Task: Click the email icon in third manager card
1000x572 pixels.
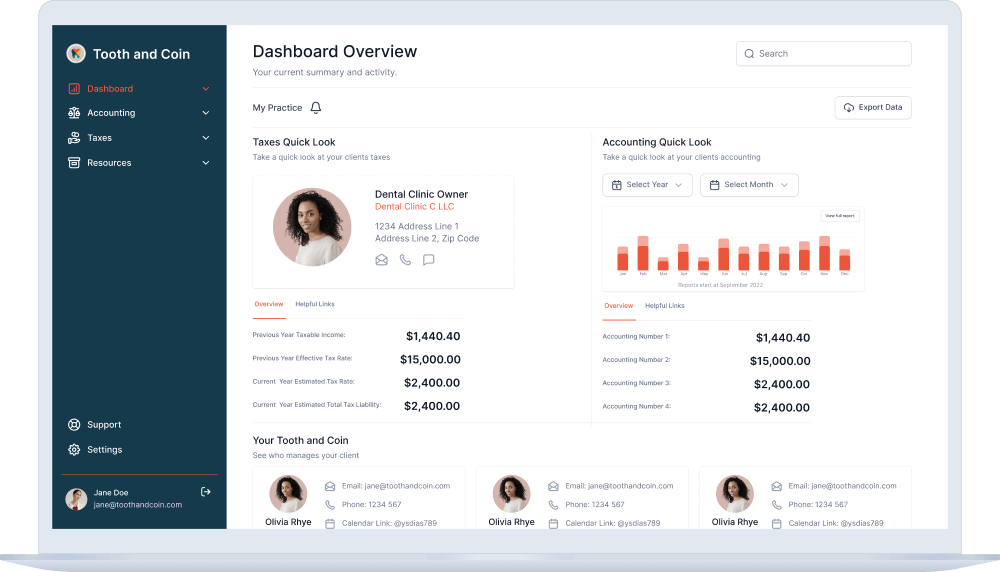Action: 776,487
